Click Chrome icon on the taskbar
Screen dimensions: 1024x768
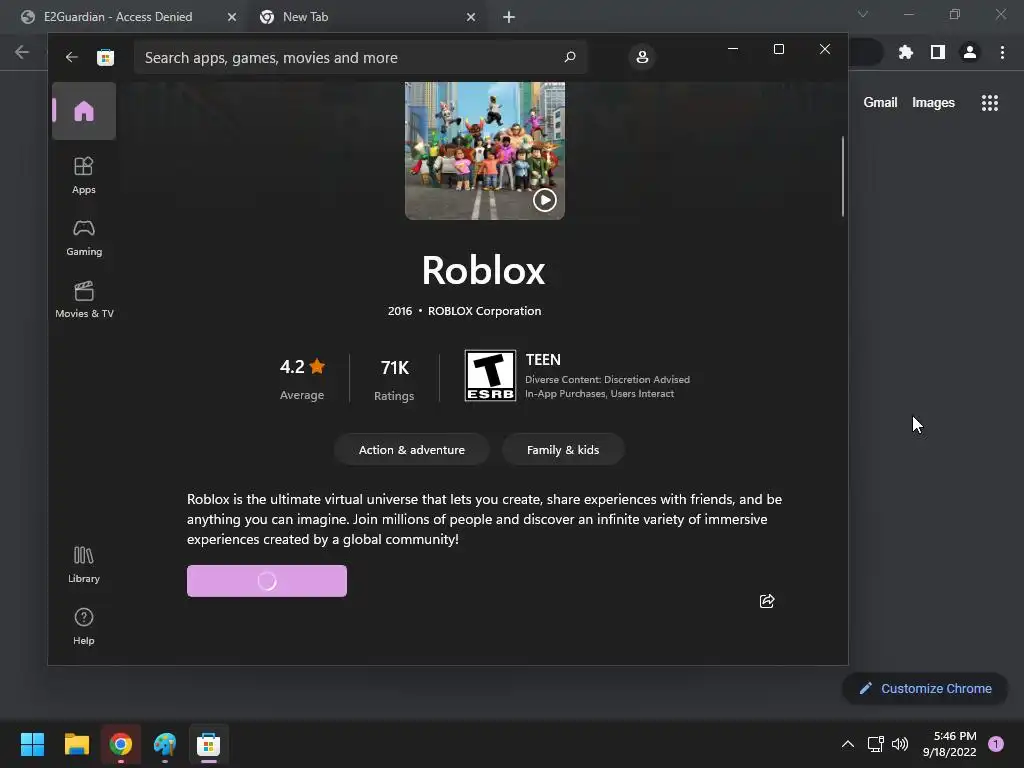pyautogui.click(x=121, y=744)
